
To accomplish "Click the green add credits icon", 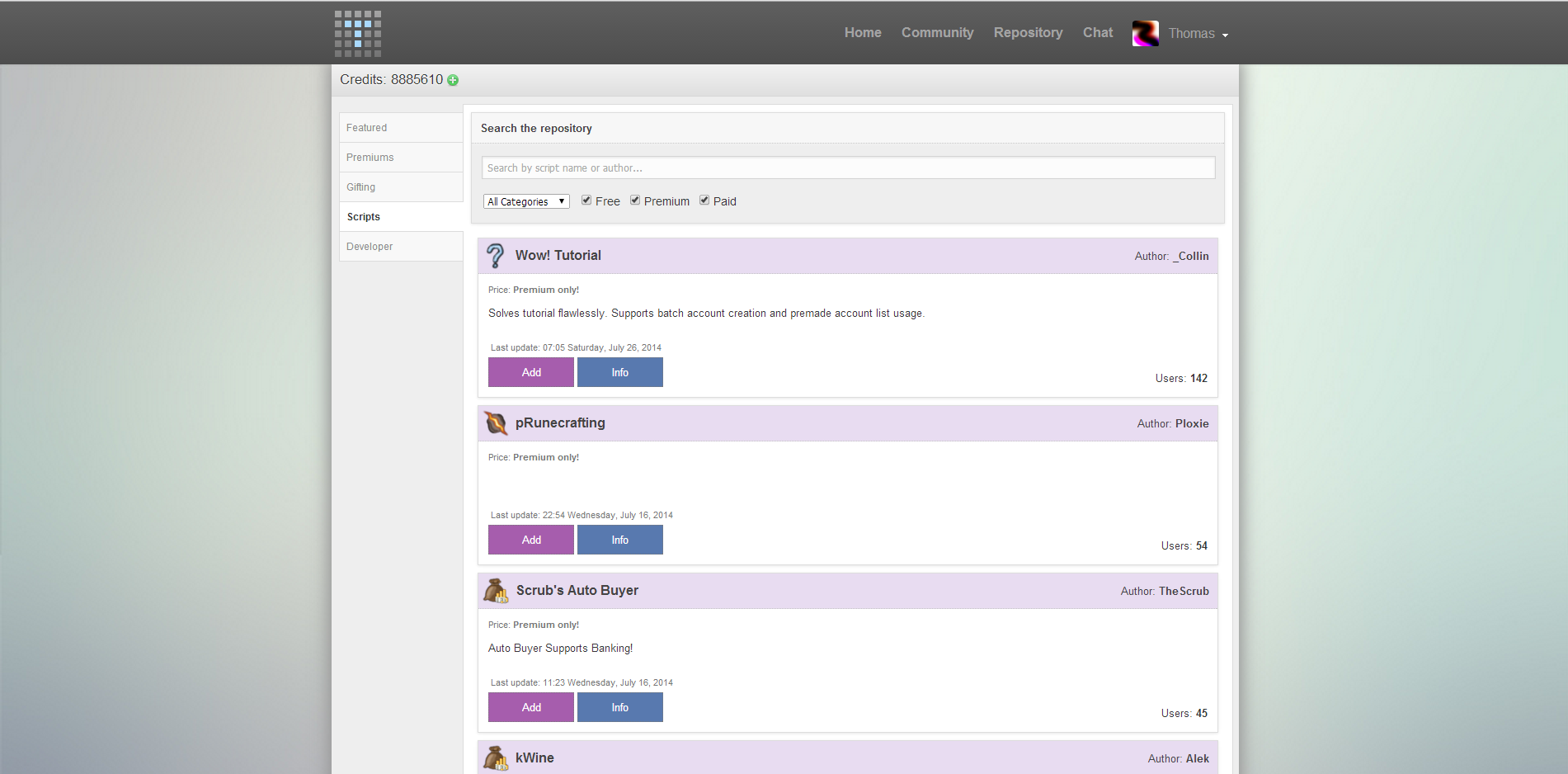I will 453,80.
